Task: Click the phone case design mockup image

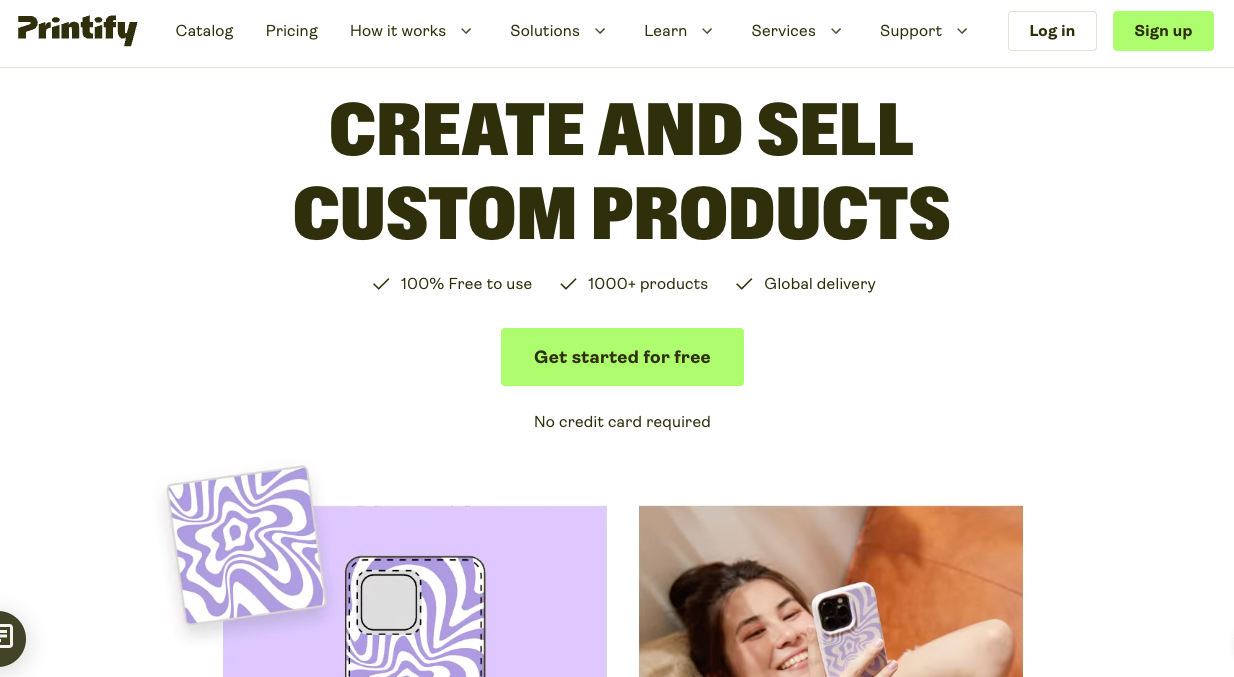Action: click(x=415, y=591)
